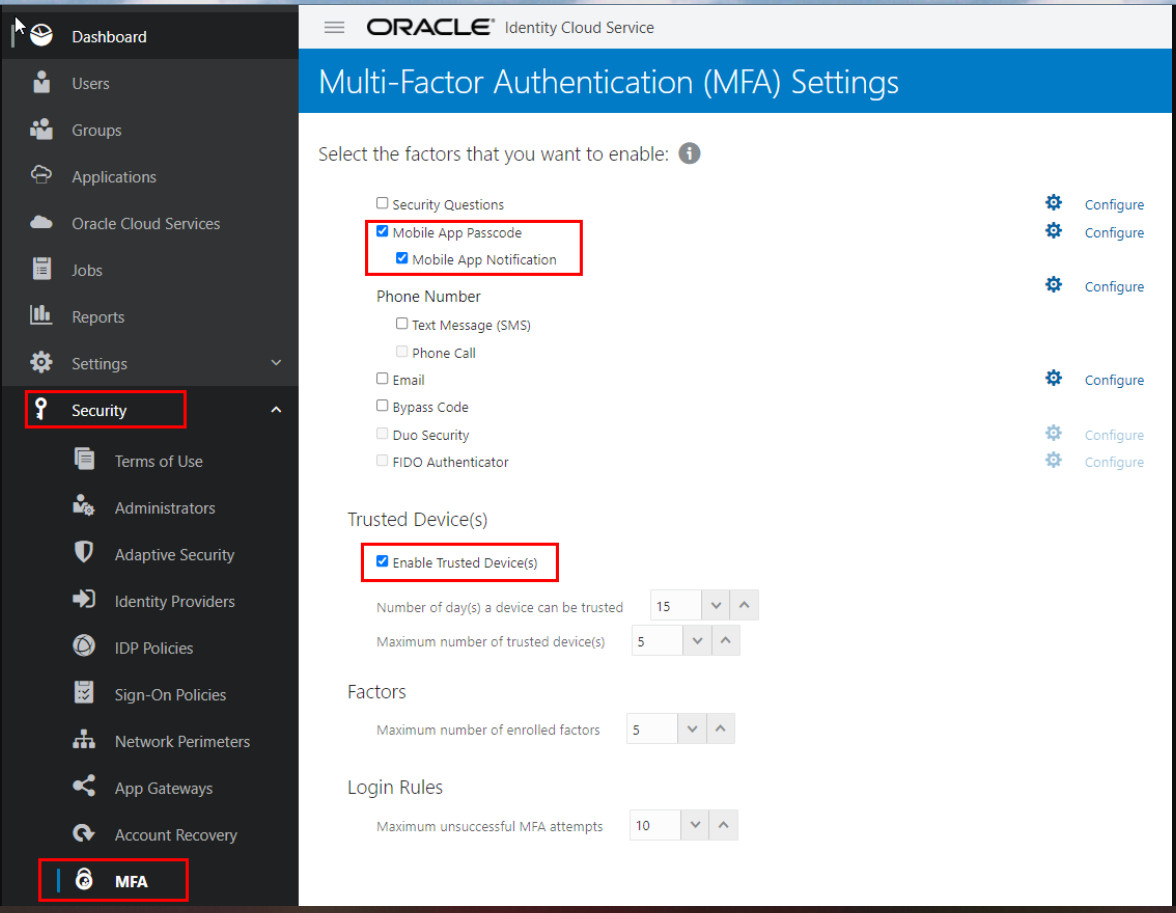Click the info icon beside factors heading
This screenshot has width=1176, height=913.
[689, 153]
